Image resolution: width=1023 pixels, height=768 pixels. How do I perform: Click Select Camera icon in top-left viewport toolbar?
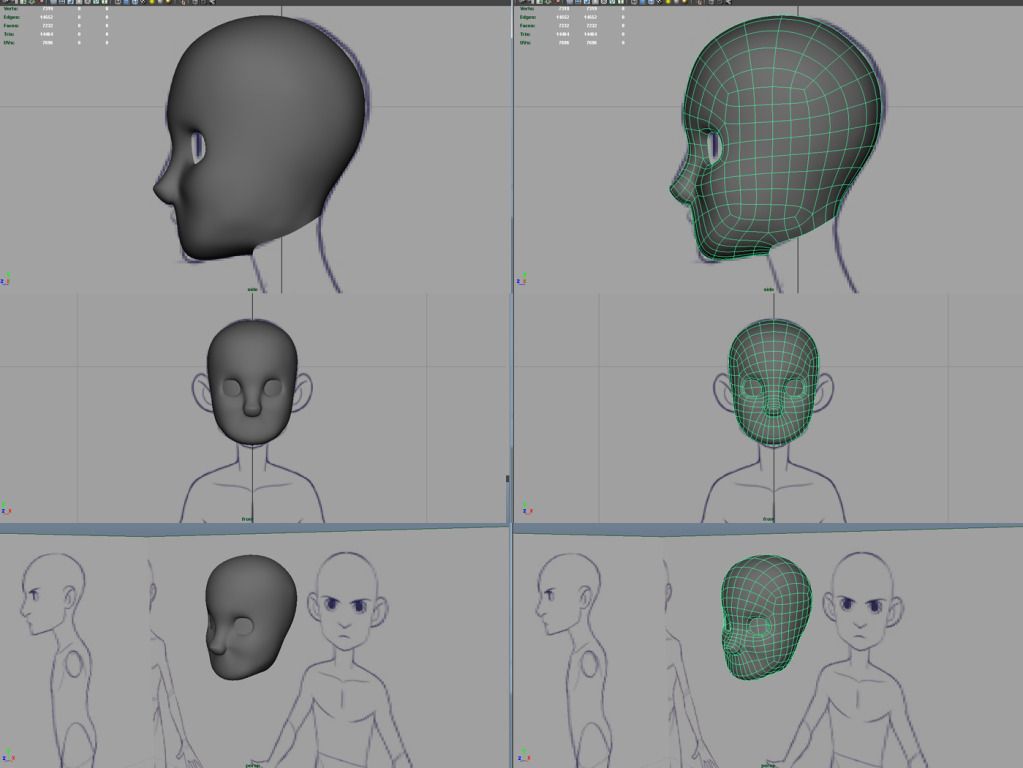[4, 2]
